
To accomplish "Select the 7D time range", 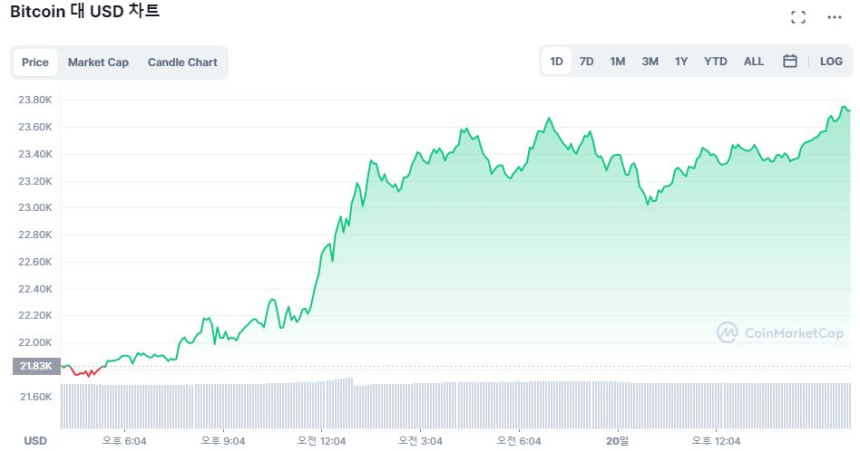I will [587, 61].
